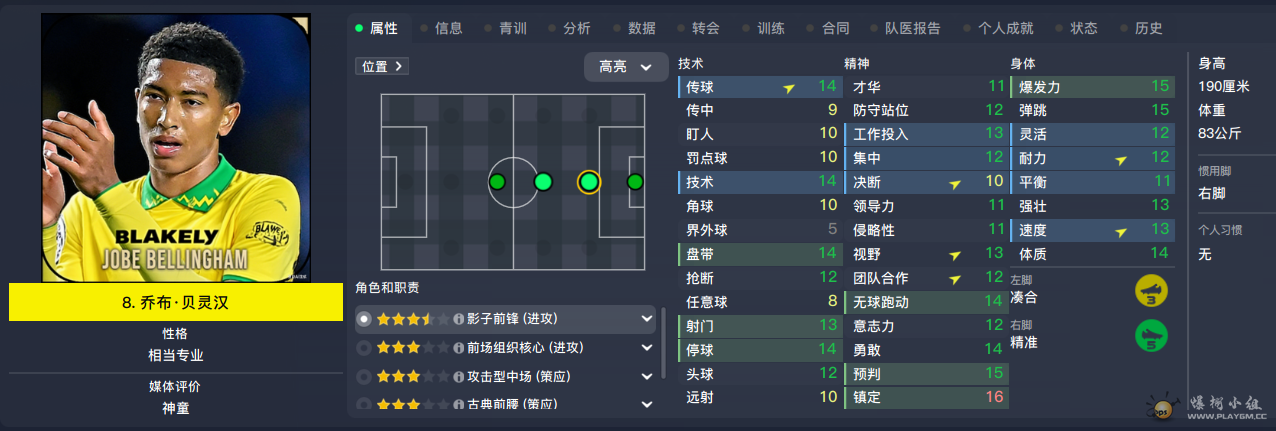Click the 位置 button above the pitch
Screen dimensions: 1276x431
pos(382,66)
